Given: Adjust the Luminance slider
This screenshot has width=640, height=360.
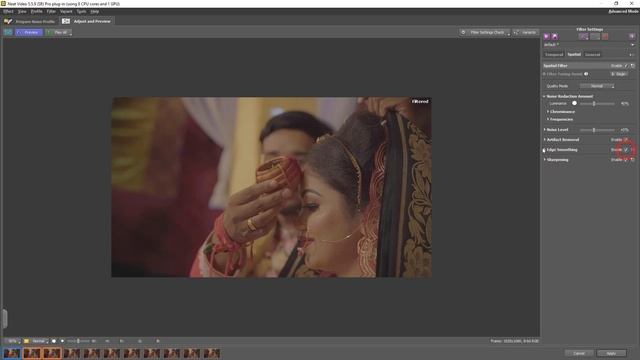Looking at the screenshot, I should 597,104.
